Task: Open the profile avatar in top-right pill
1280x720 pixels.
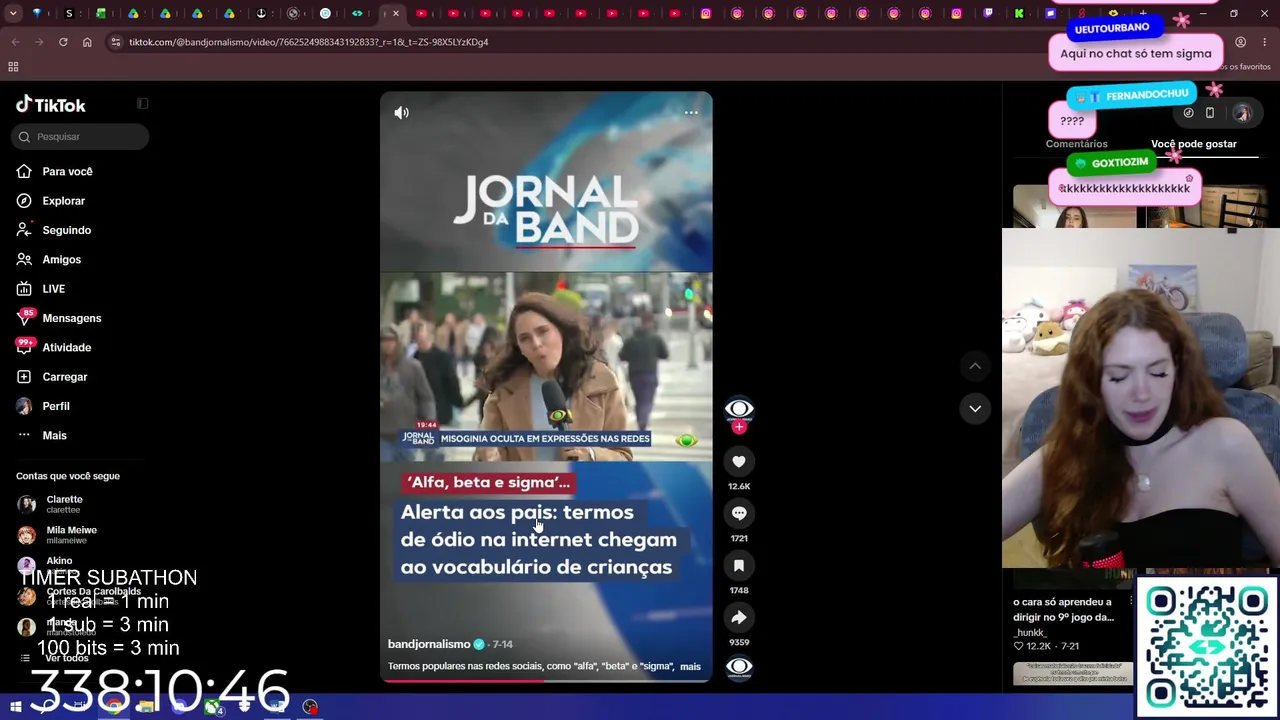Action: (1242, 113)
